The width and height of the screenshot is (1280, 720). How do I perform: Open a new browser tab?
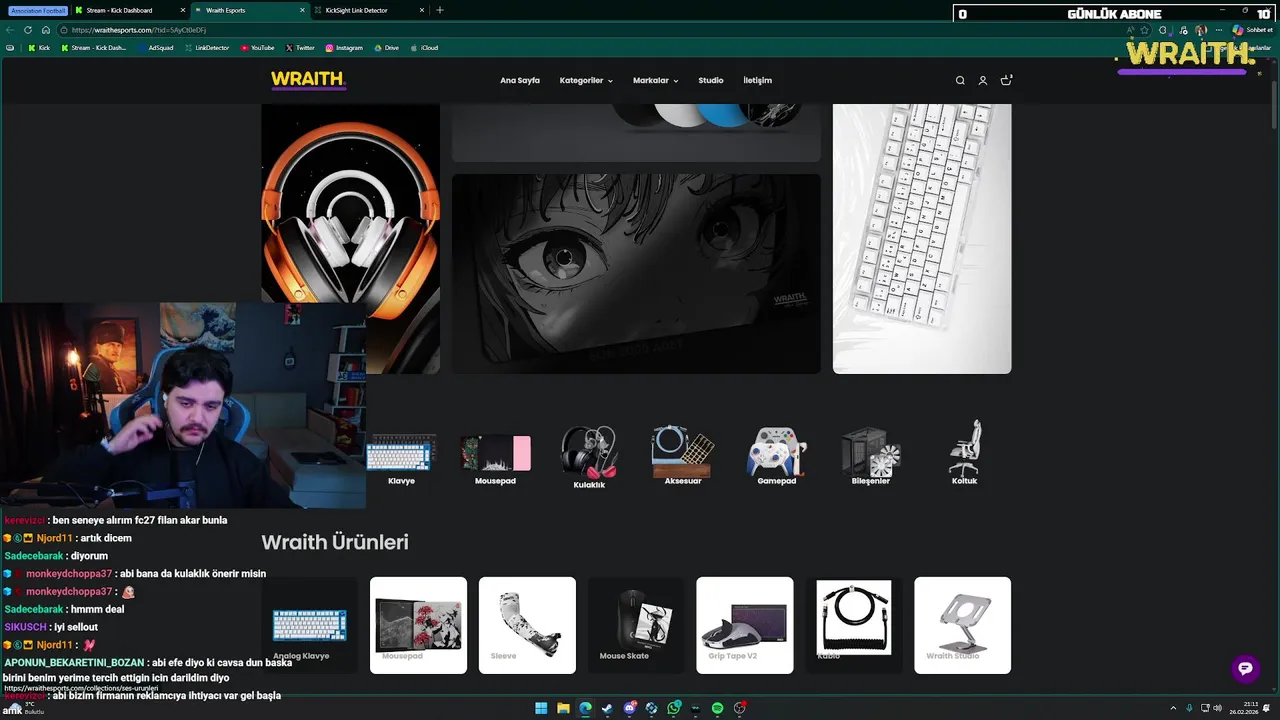(x=440, y=10)
